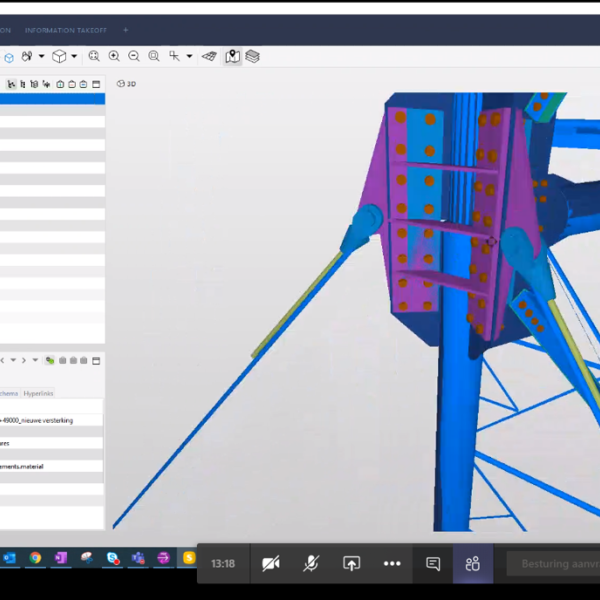Click the second tree structure icon
600x600 pixels.
[23, 84]
